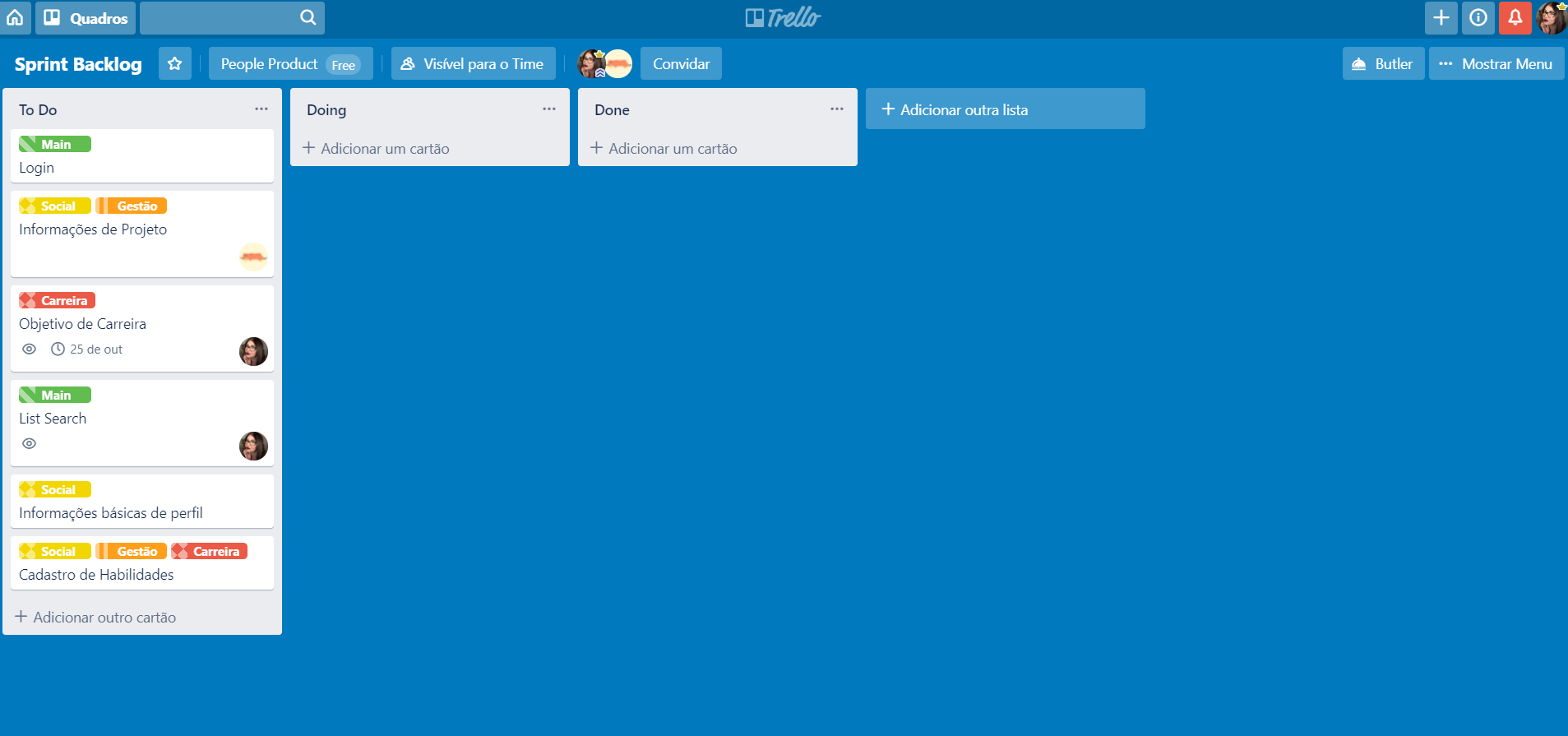Click Gestão label on Cadastro de Habilidades card
The height and width of the screenshot is (736, 1568).
[131, 551]
